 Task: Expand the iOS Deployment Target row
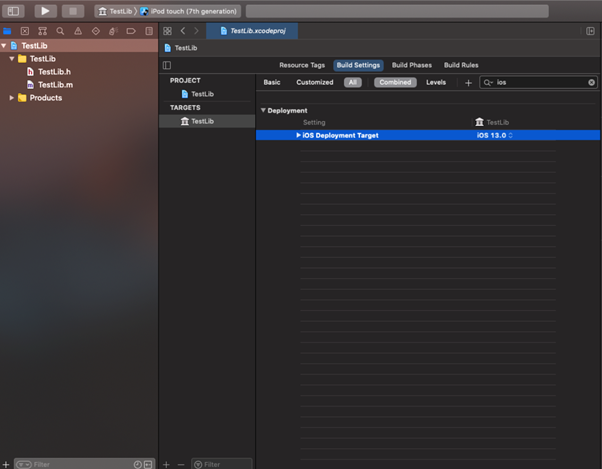(x=298, y=135)
